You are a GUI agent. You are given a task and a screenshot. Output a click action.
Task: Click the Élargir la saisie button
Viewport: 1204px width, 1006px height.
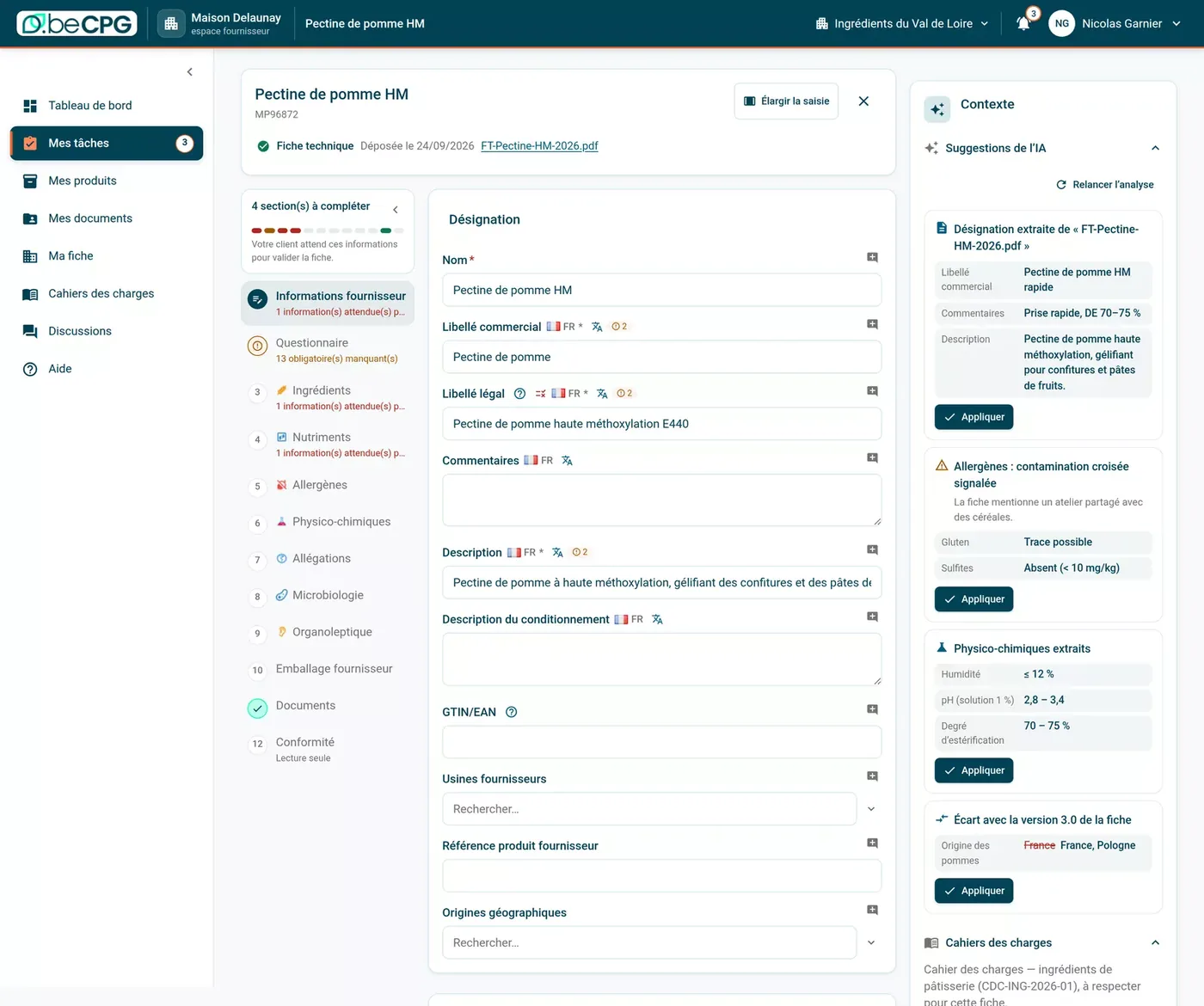pyautogui.click(x=786, y=101)
